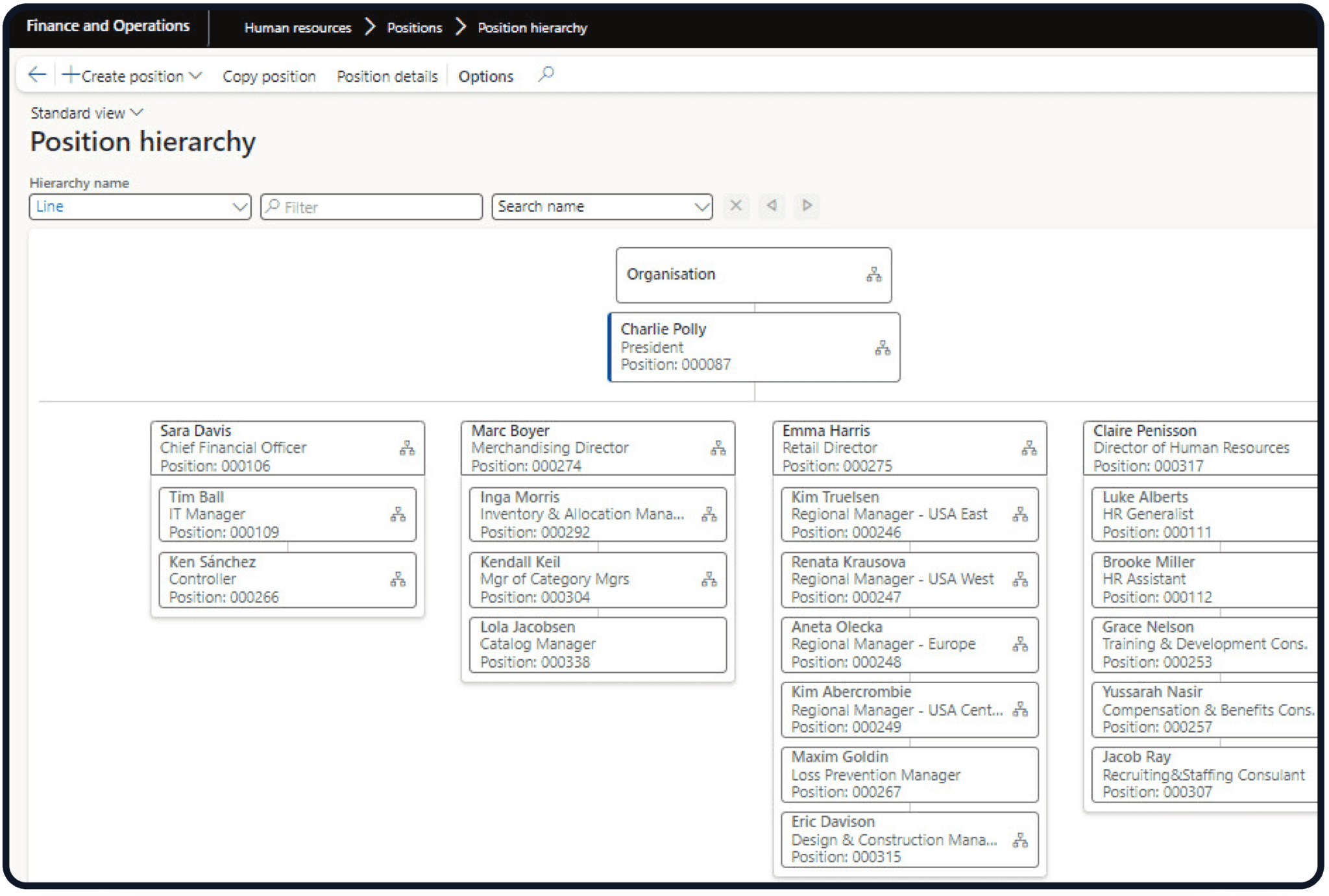Click 'Regional Manager - USA East' text
The width and height of the screenshot is (1329, 896).
[889, 514]
